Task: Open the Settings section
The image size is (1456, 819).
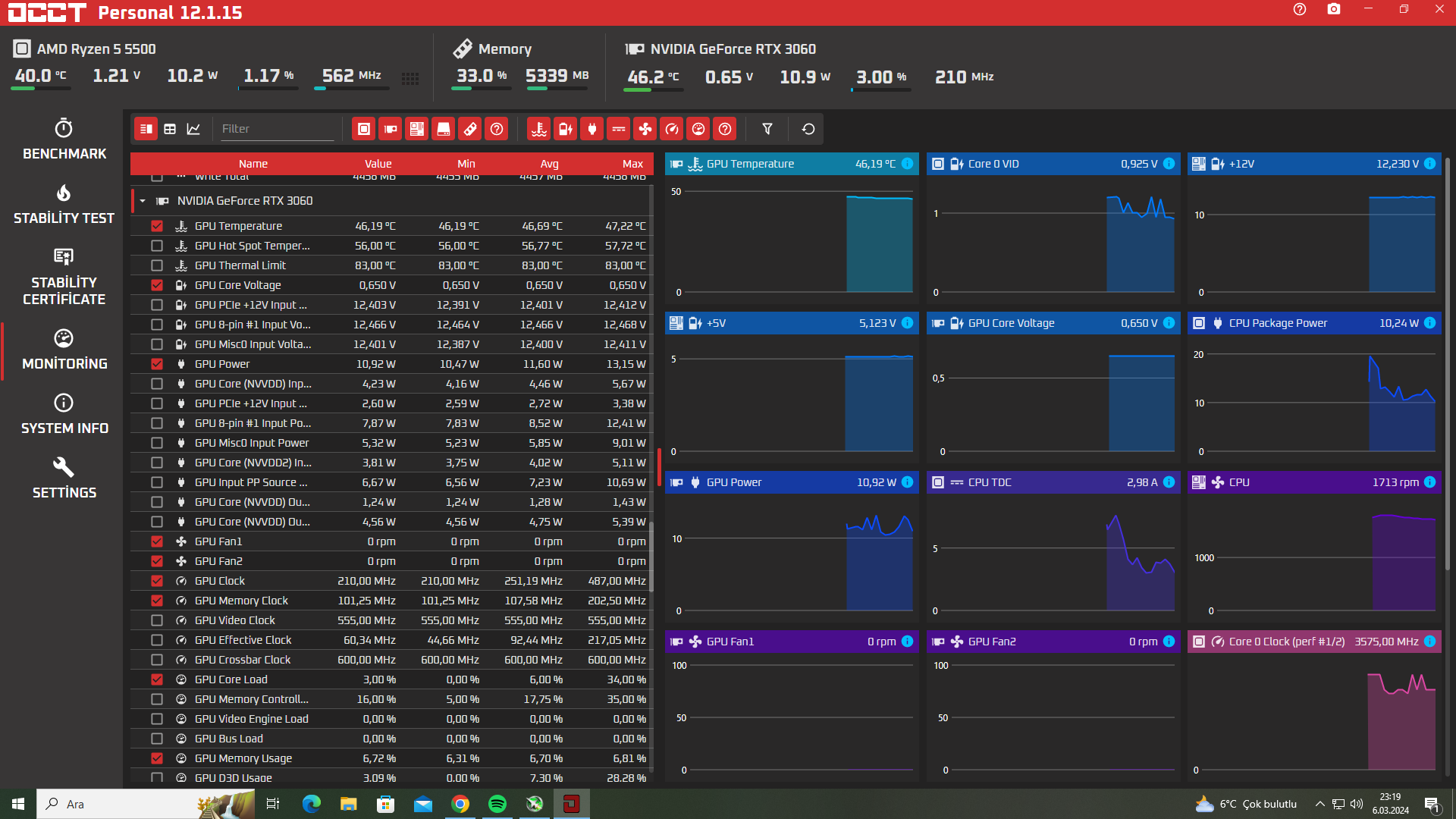Action: [64, 479]
